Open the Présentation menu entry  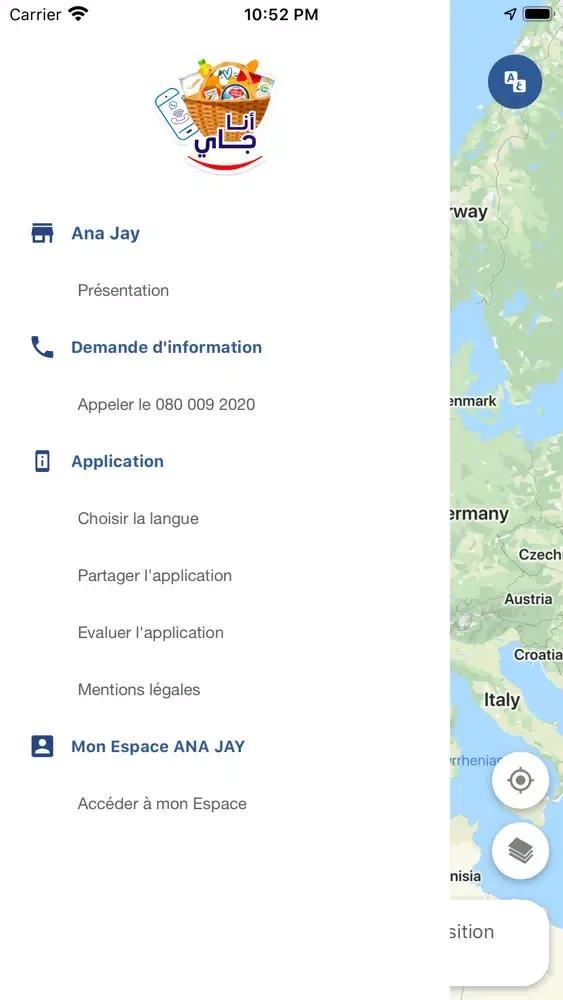point(123,290)
